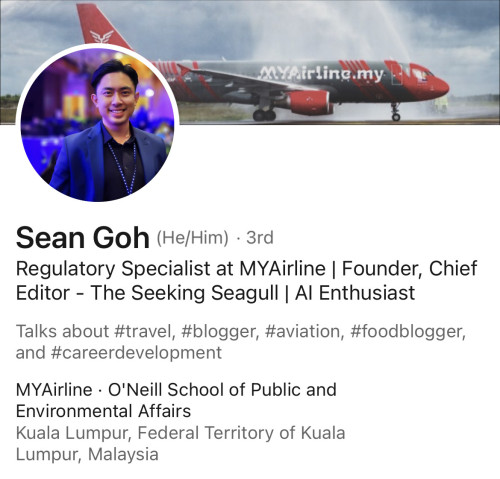500x479 pixels.
Task: Click the 3rd degree connection badge
Action: point(260,238)
